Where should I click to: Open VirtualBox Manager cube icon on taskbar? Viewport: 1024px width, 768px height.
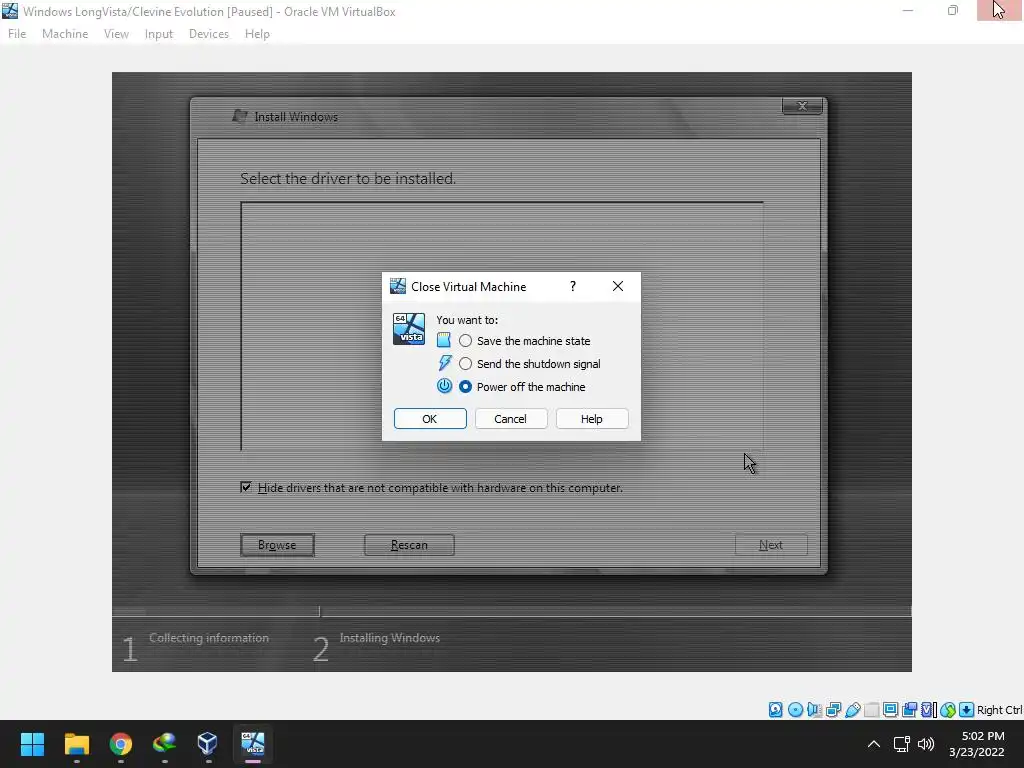tap(208, 744)
